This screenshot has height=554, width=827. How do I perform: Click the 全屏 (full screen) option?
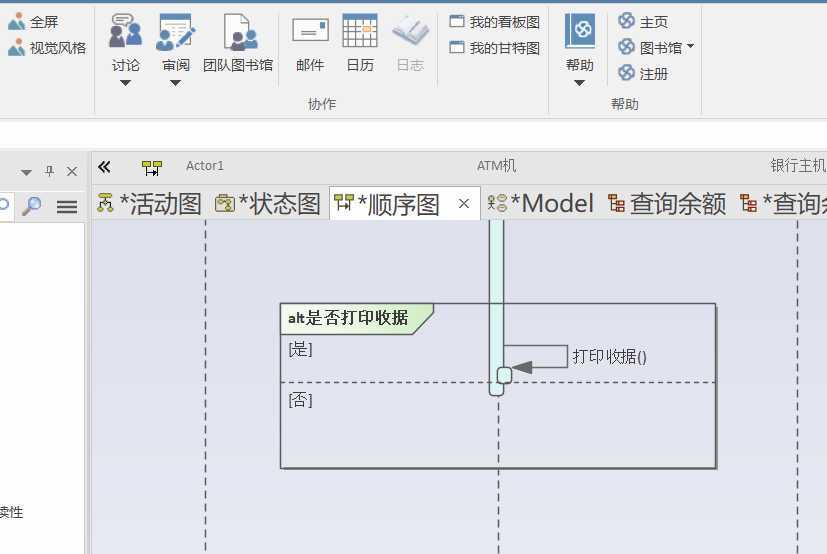(x=33, y=22)
